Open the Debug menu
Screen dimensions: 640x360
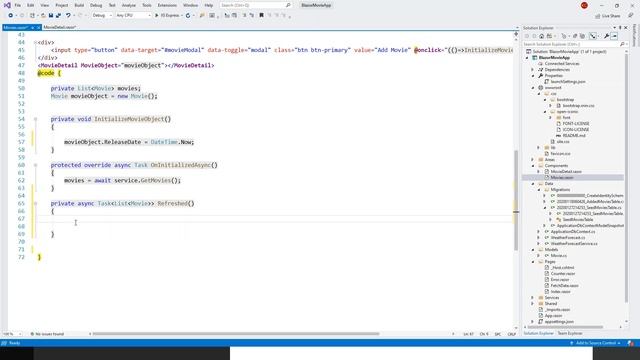tap(96, 5)
